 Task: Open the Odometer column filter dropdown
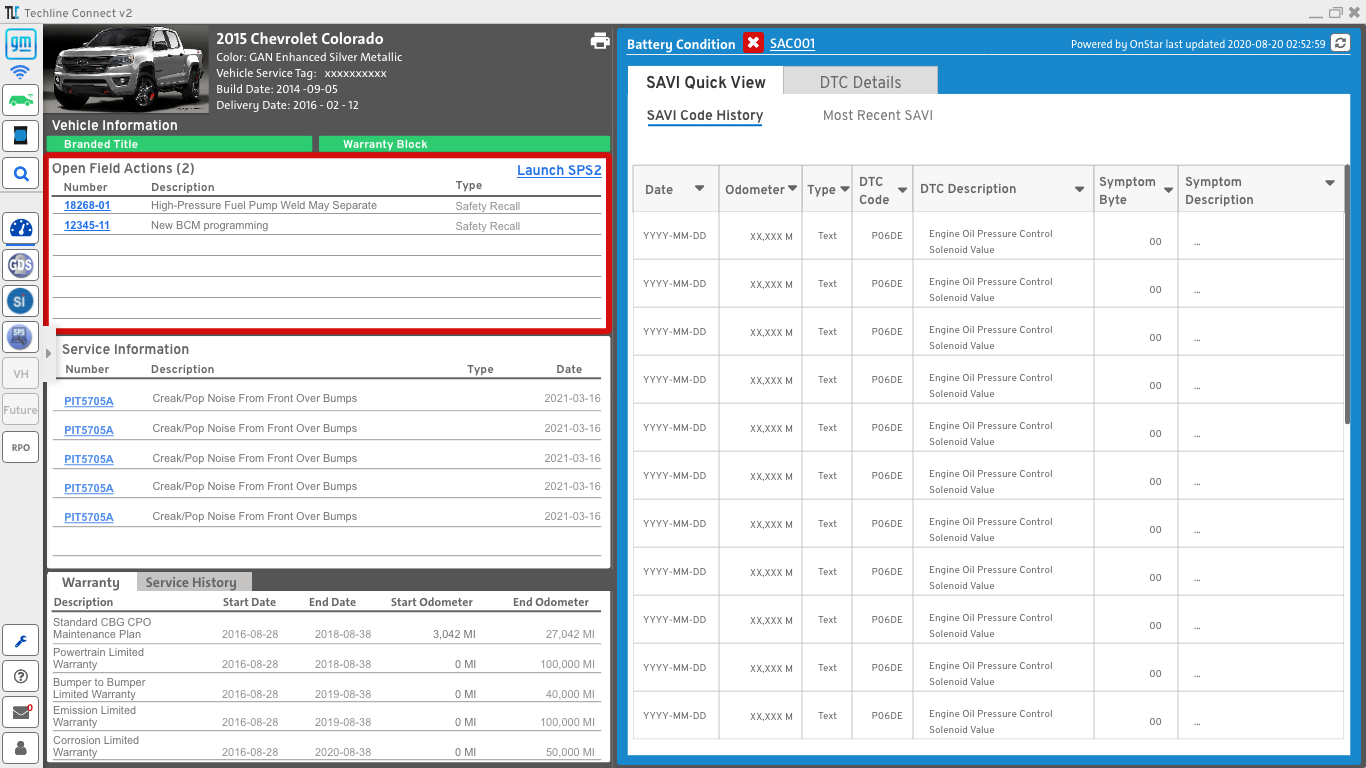[x=792, y=189]
